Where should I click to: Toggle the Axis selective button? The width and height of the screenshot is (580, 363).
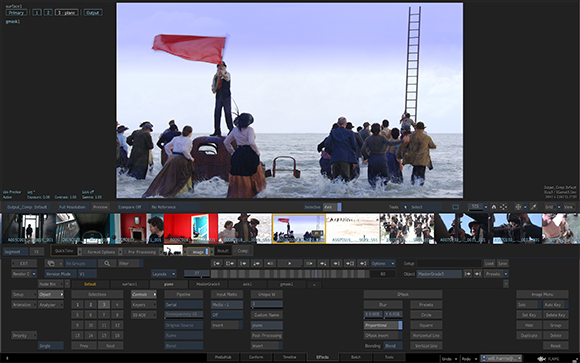(x=332, y=207)
